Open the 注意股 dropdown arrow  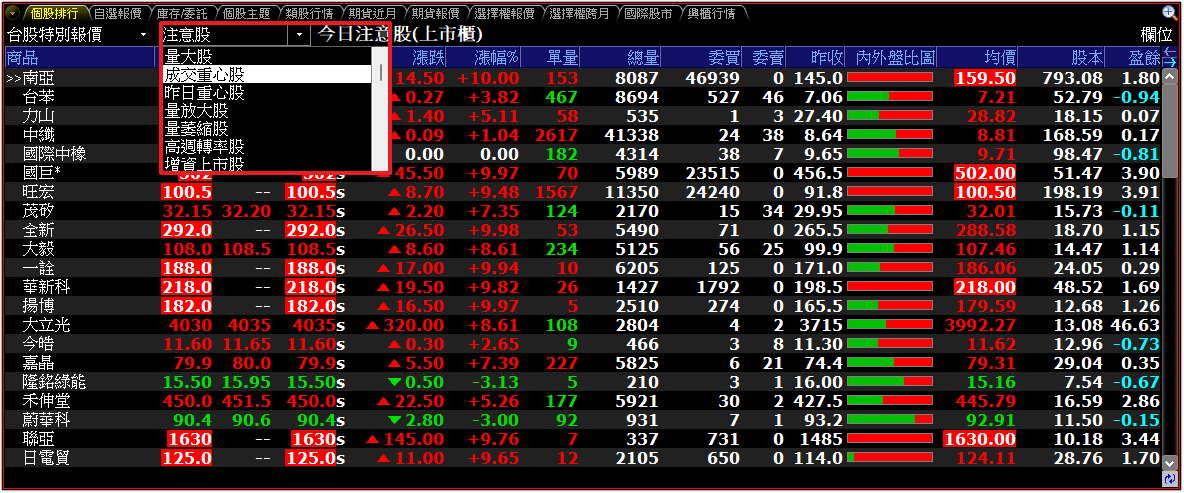[301, 35]
